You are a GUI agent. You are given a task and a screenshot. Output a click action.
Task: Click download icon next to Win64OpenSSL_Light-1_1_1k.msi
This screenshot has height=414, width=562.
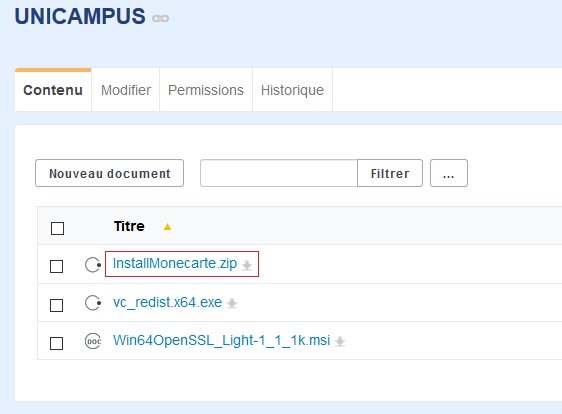point(340,341)
